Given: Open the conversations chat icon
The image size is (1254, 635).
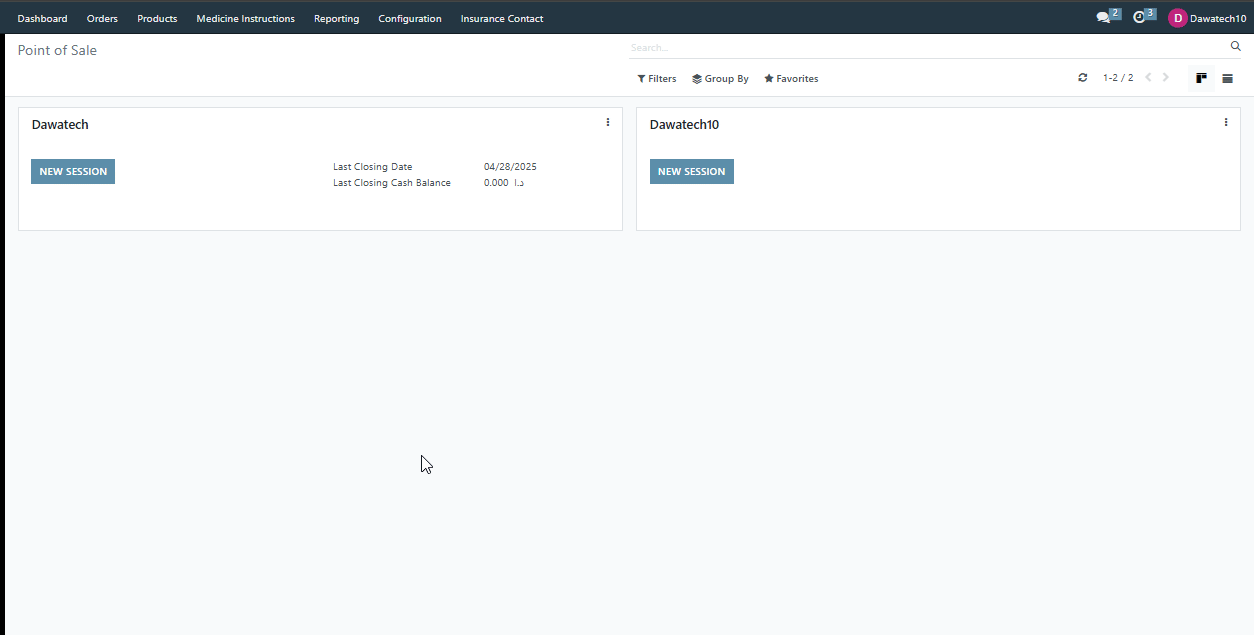Looking at the screenshot, I should pyautogui.click(x=1104, y=18).
